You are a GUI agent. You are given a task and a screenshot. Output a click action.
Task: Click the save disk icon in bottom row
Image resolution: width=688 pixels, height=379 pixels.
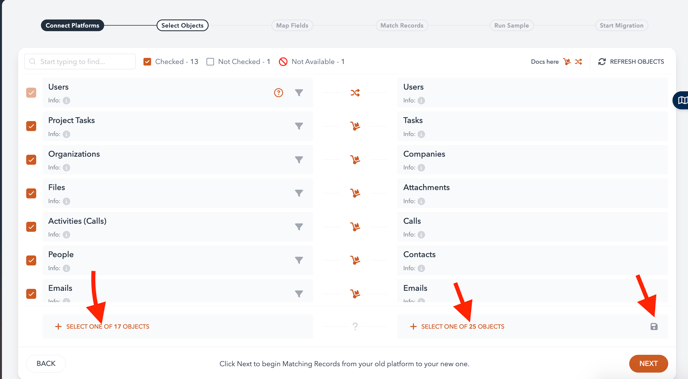pos(654,326)
